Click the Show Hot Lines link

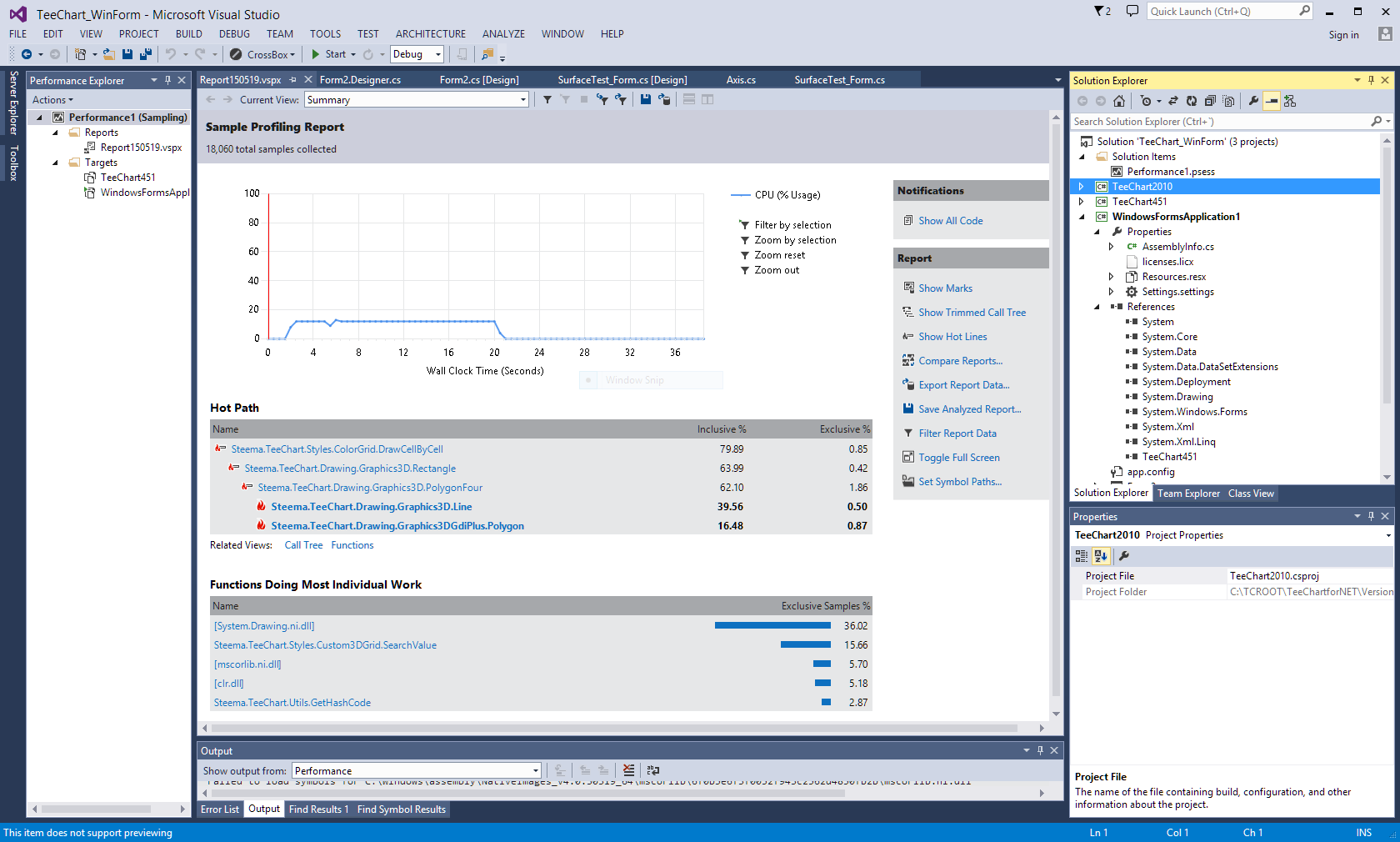(x=952, y=337)
